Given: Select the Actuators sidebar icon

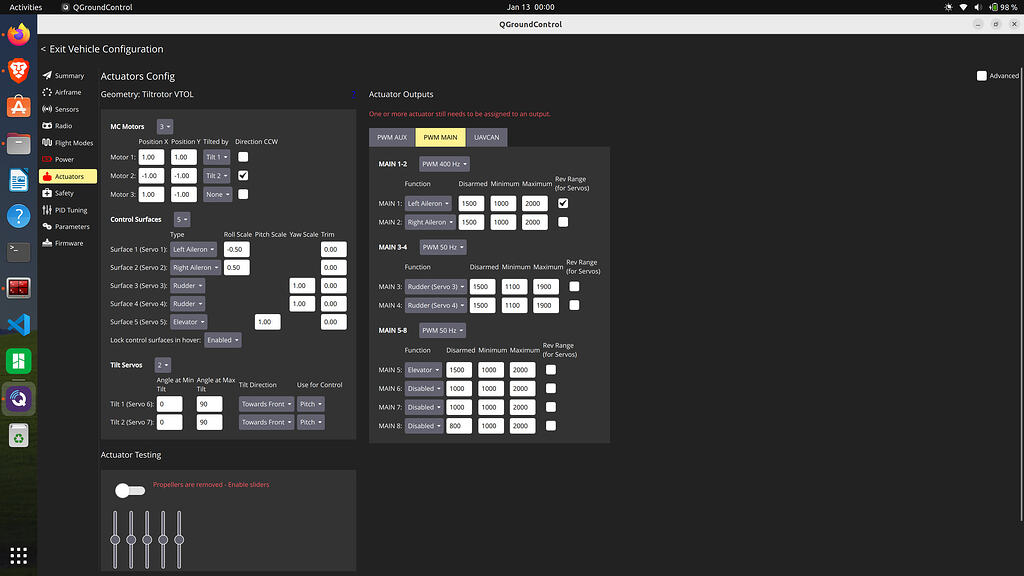Looking at the screenshot, I should (47, 176).
